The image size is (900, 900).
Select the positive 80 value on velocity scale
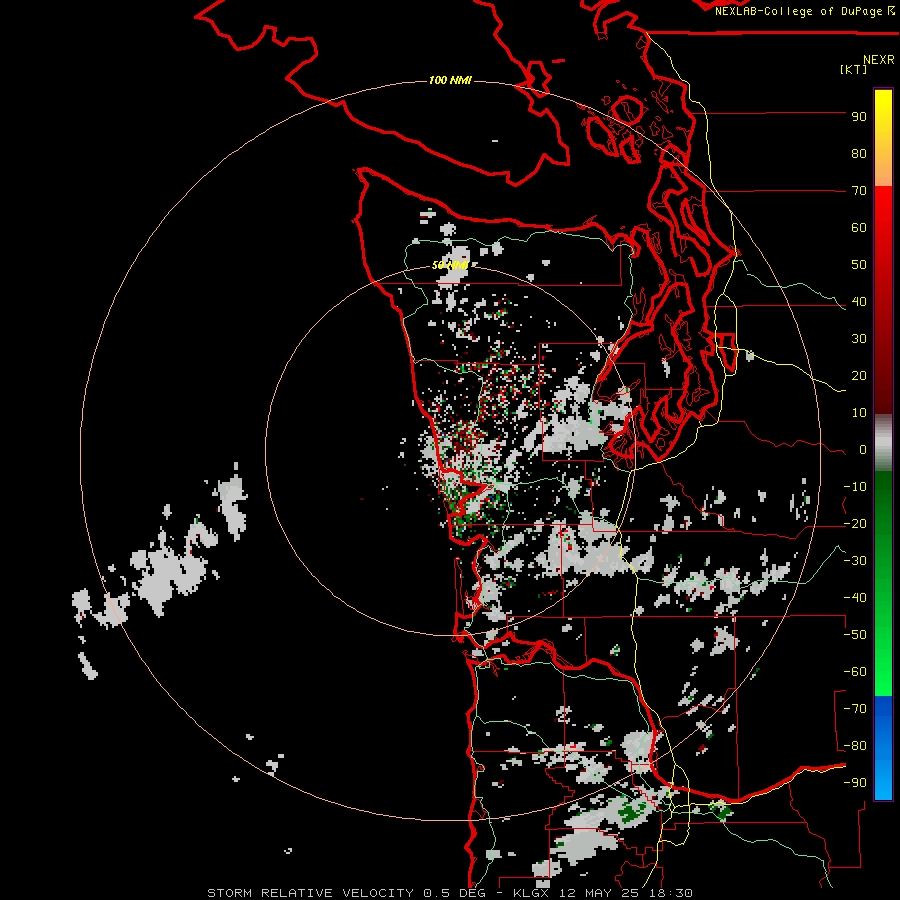859,154
